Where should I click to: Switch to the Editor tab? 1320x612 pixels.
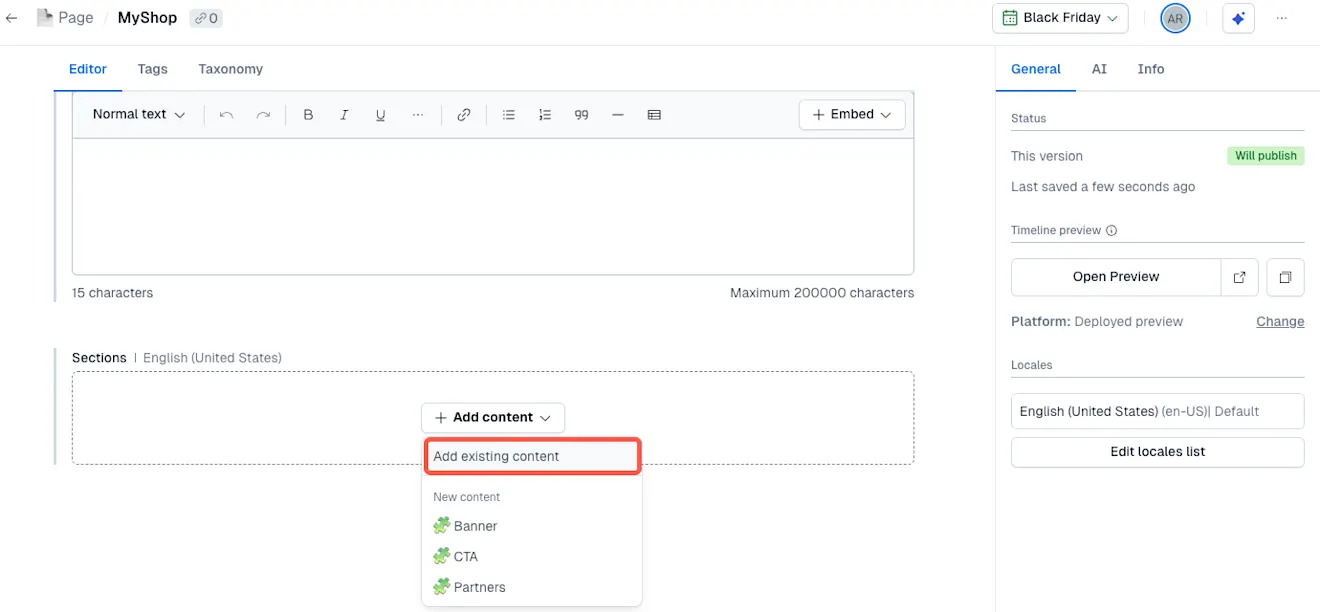(x=88, y=69)
